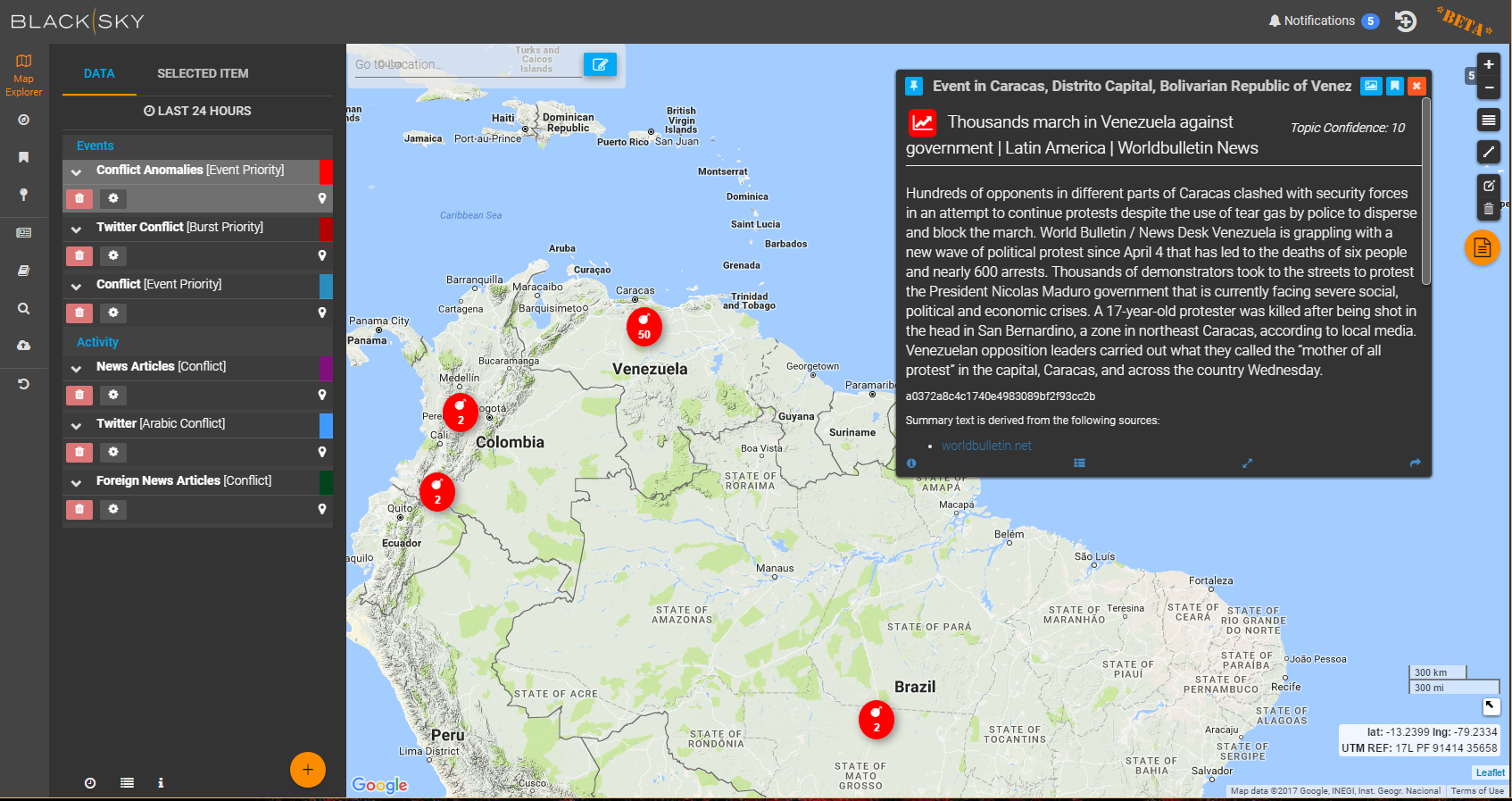Image resolution: width=1512 pixels, height=801 pixels.
Task: Delete the Conflict Anomalies layer
Action: point(79,198)
